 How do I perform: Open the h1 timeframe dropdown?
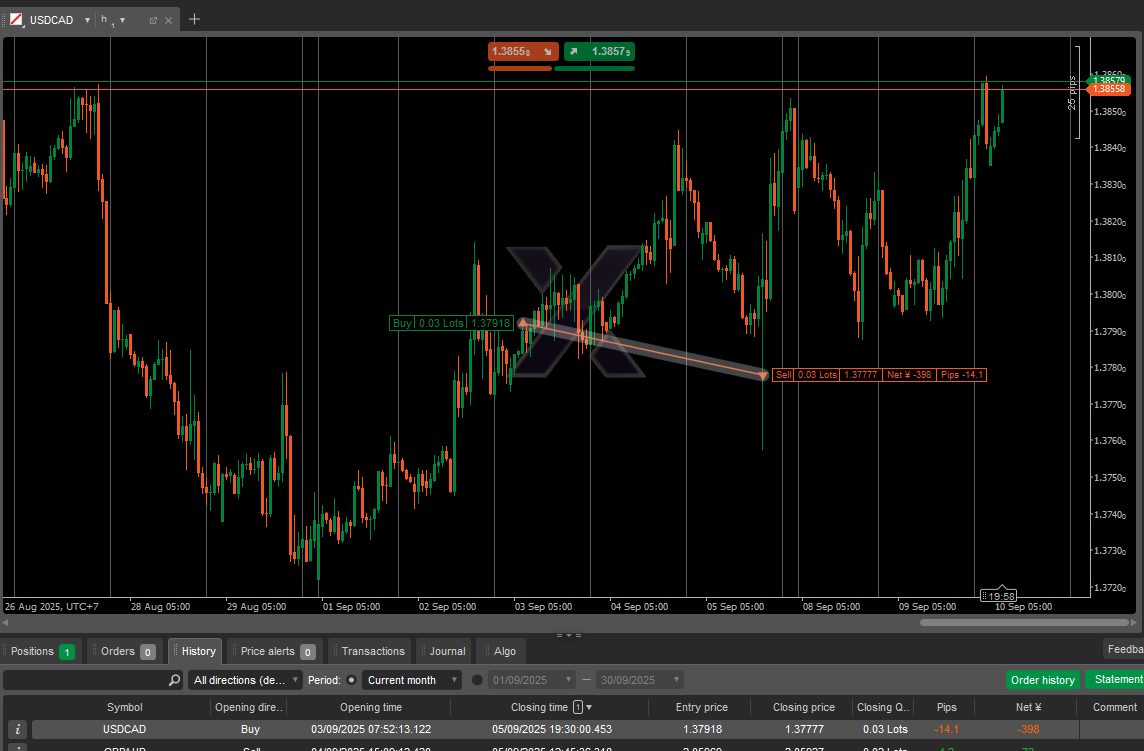click(122, 20)
